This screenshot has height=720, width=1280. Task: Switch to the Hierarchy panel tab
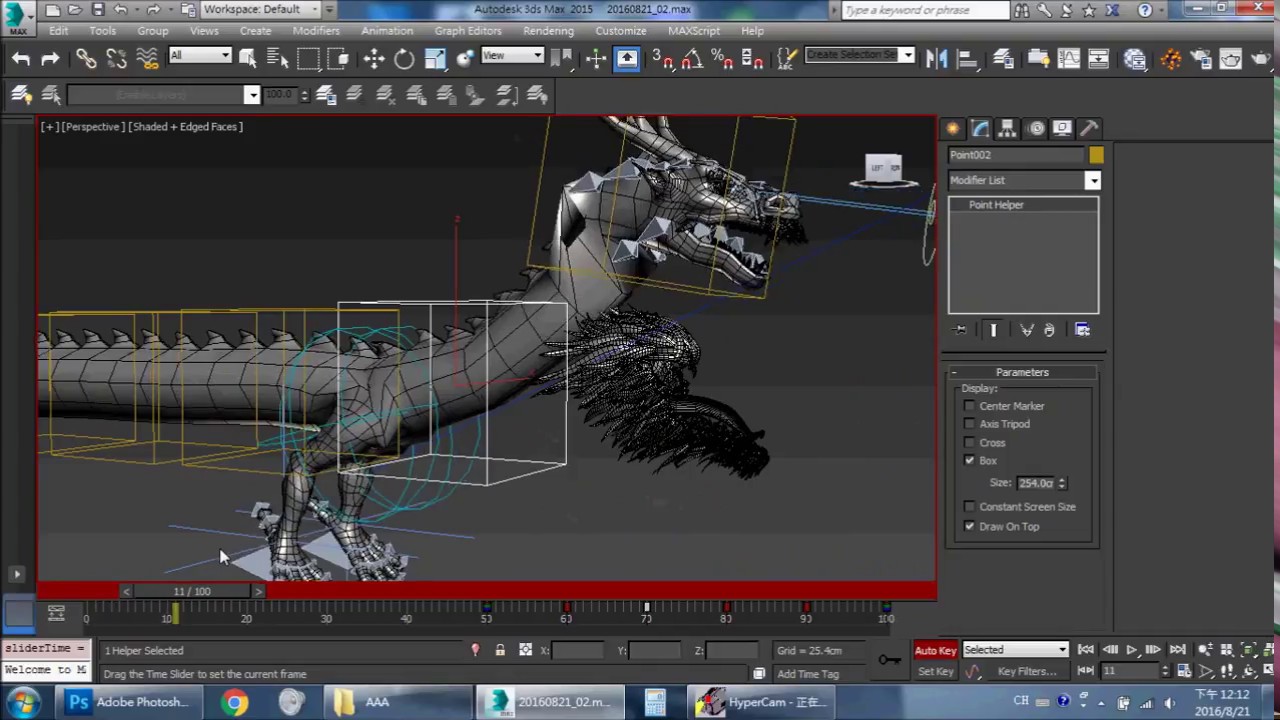[x=1008, y=128]
